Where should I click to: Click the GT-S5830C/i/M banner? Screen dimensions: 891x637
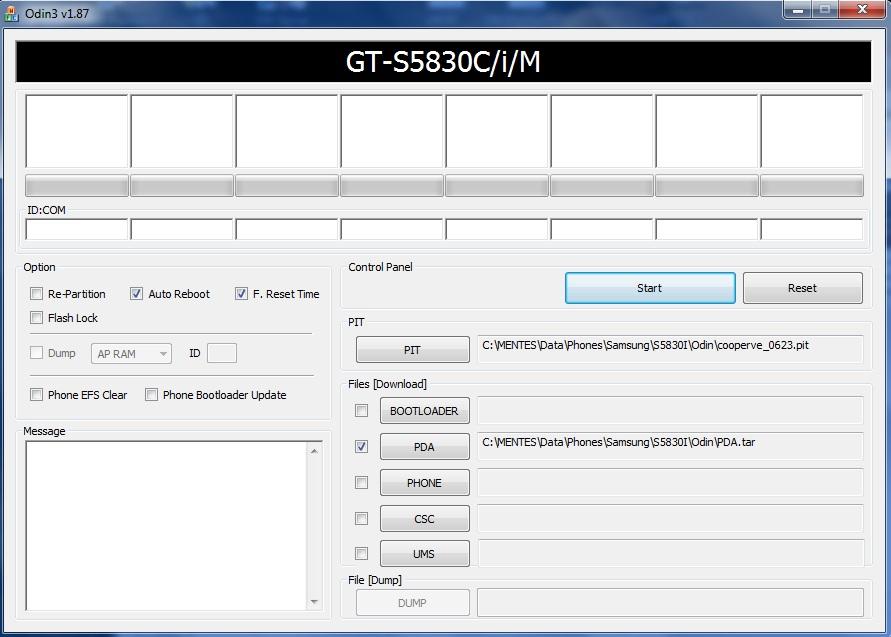(x=443, y=61)
